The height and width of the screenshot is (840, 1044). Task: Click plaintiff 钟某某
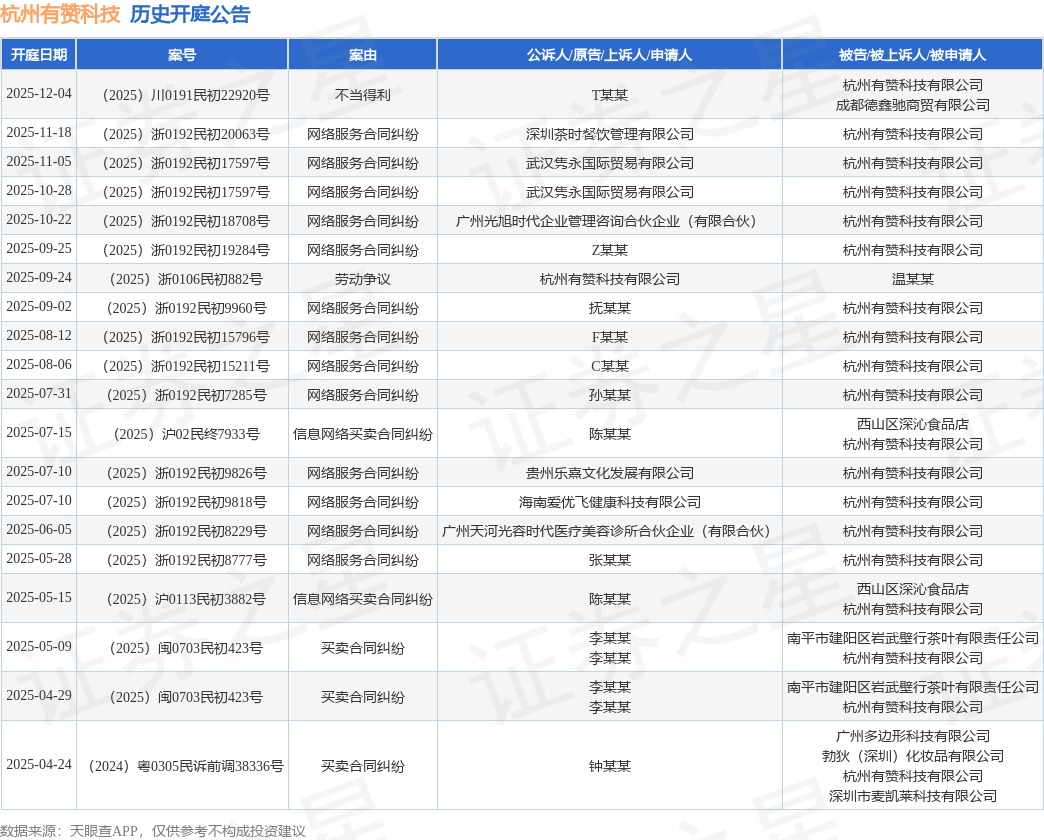[x=609, y=767]
